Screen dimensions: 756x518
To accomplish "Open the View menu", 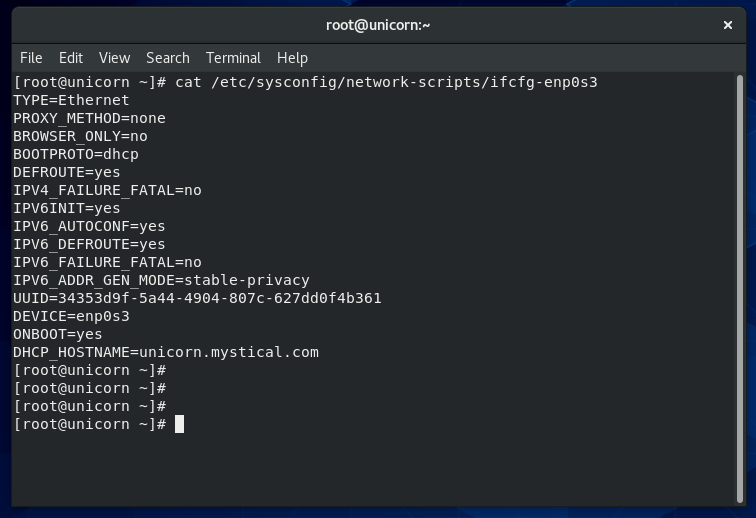I will [114, 58].
